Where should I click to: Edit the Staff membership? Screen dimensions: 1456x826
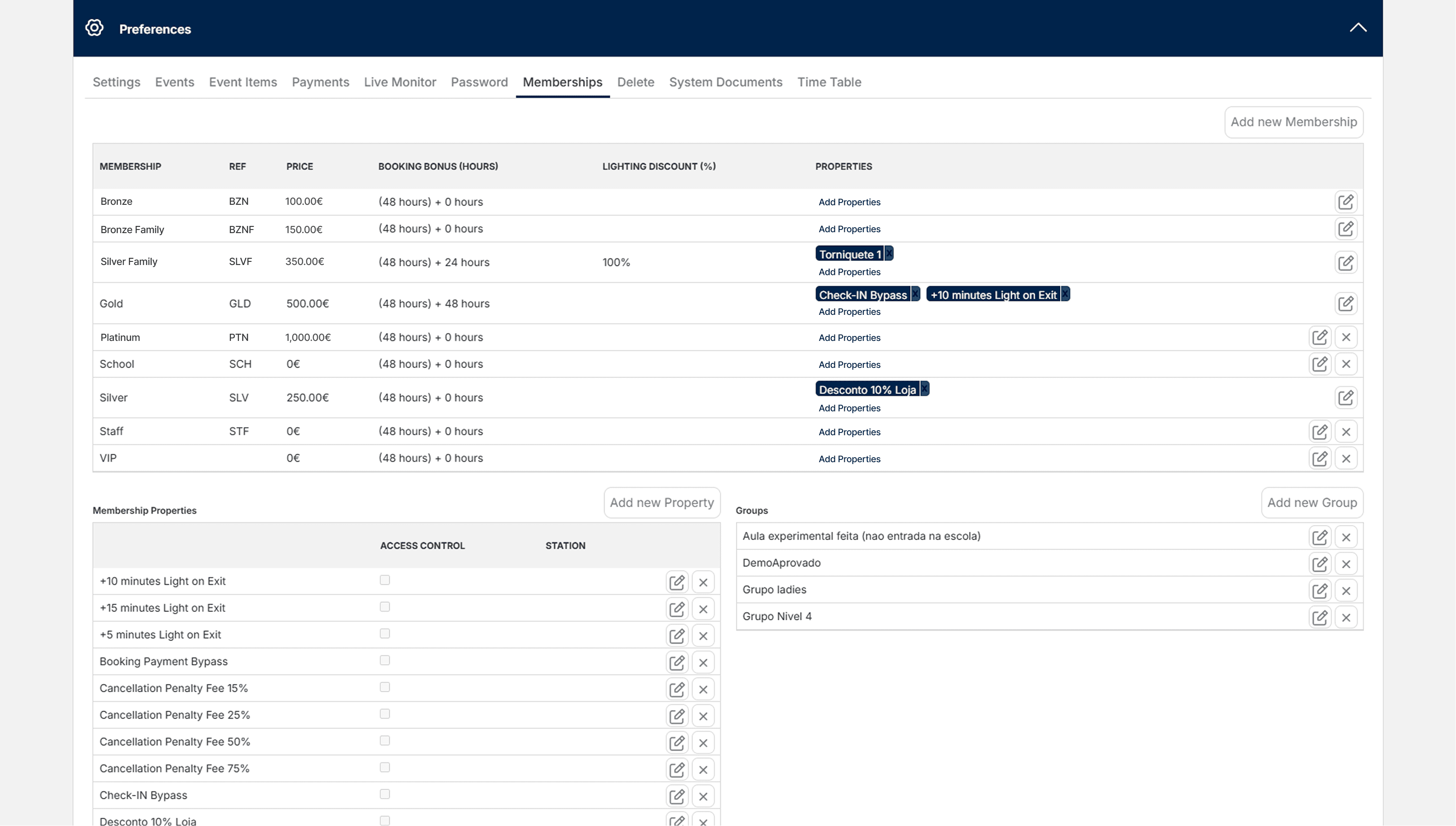pyautogui.click(x=1319, y=432)
